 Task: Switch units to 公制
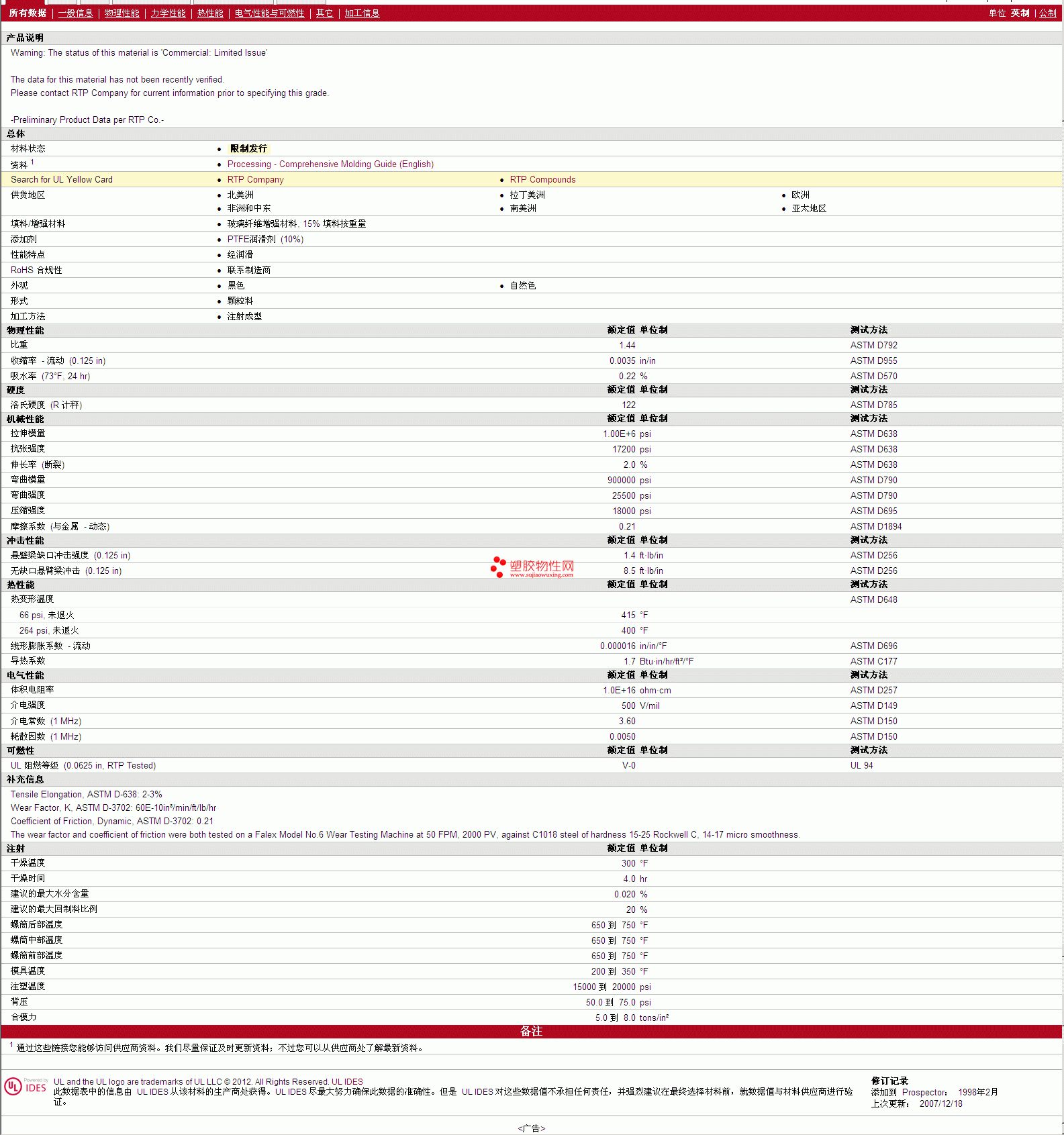1048,13
